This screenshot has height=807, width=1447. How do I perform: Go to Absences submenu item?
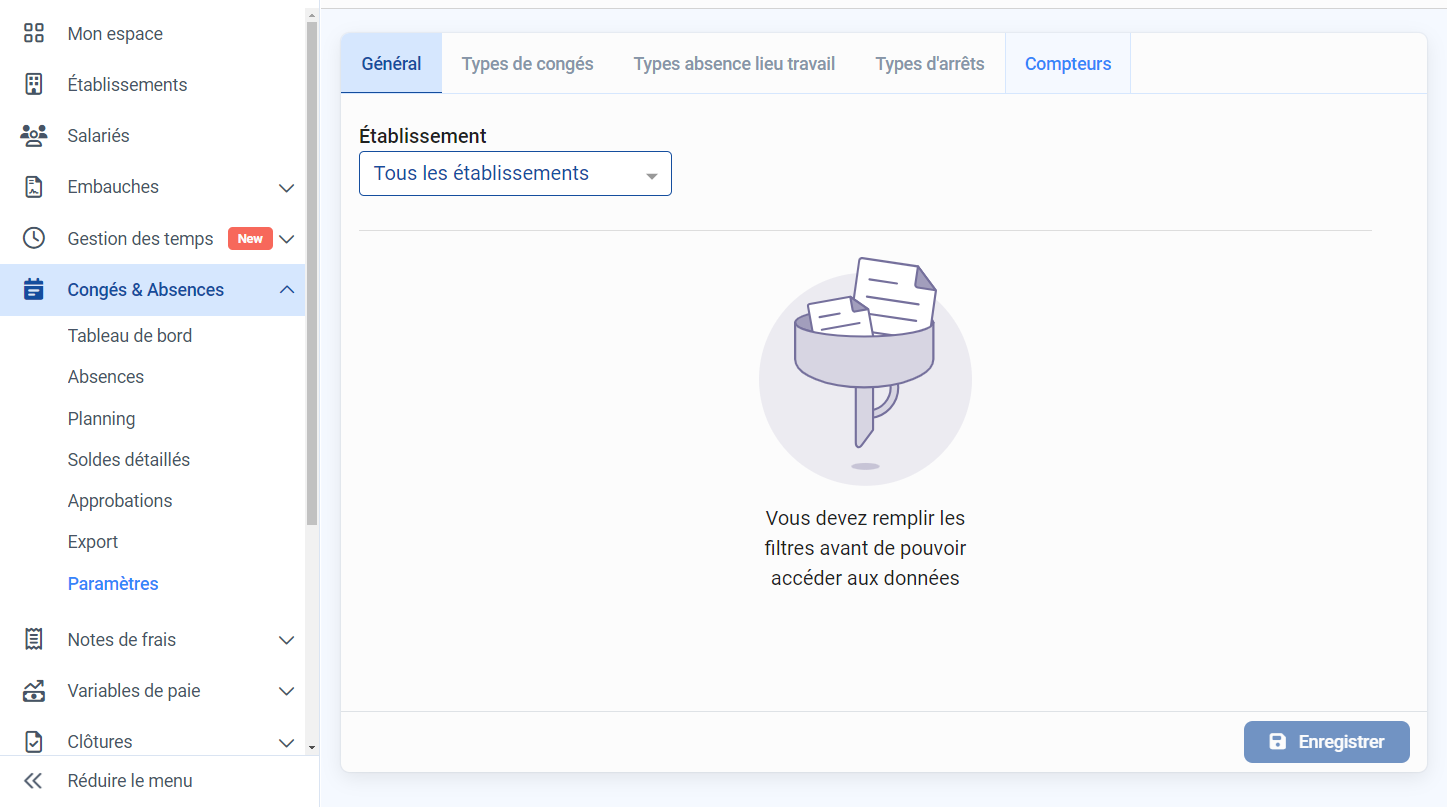tap(106, 377)
